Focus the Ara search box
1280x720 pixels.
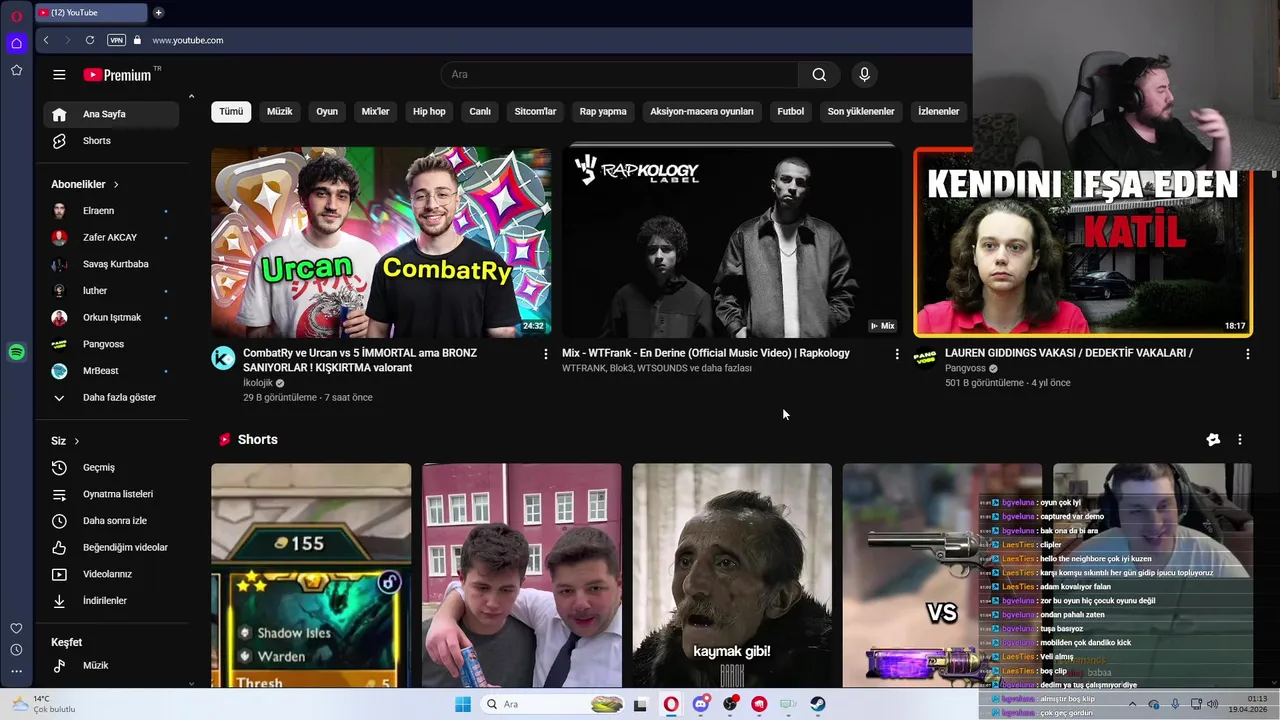[620, 74]
